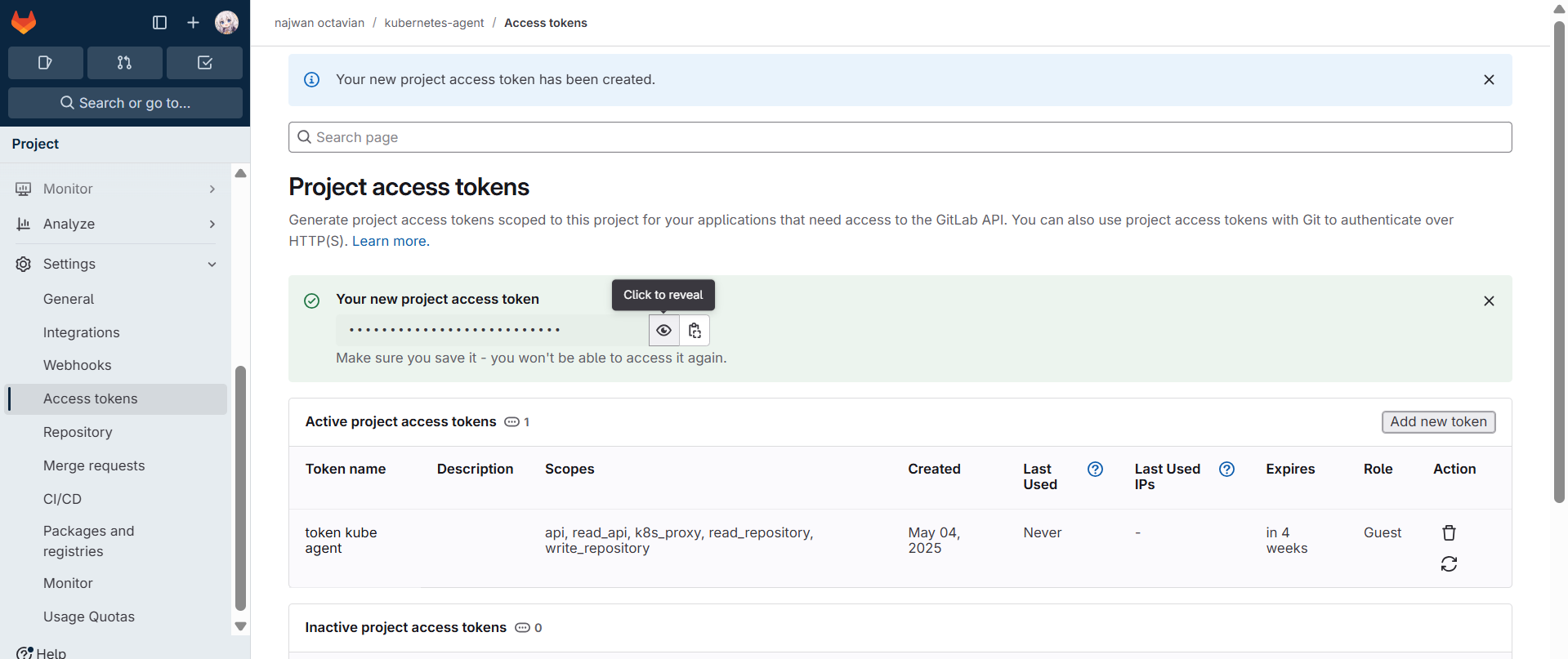
Task: Click the Search page input field
Action: (x=899, y=137)
